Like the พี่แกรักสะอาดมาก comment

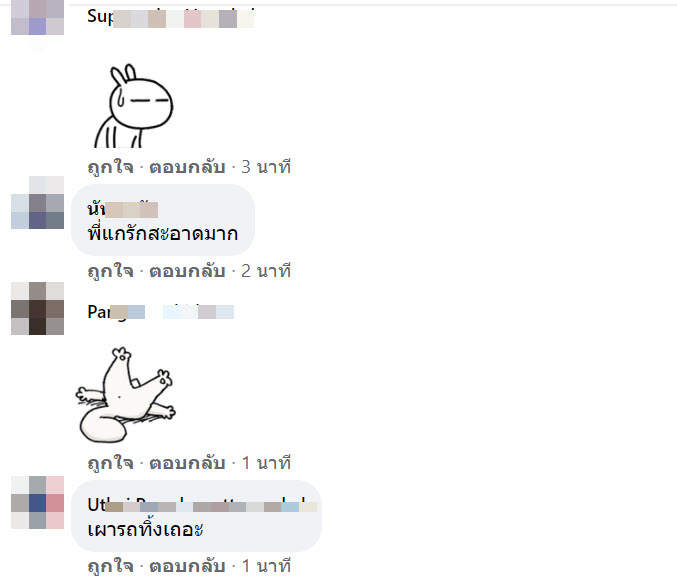(x=111, y=271)
